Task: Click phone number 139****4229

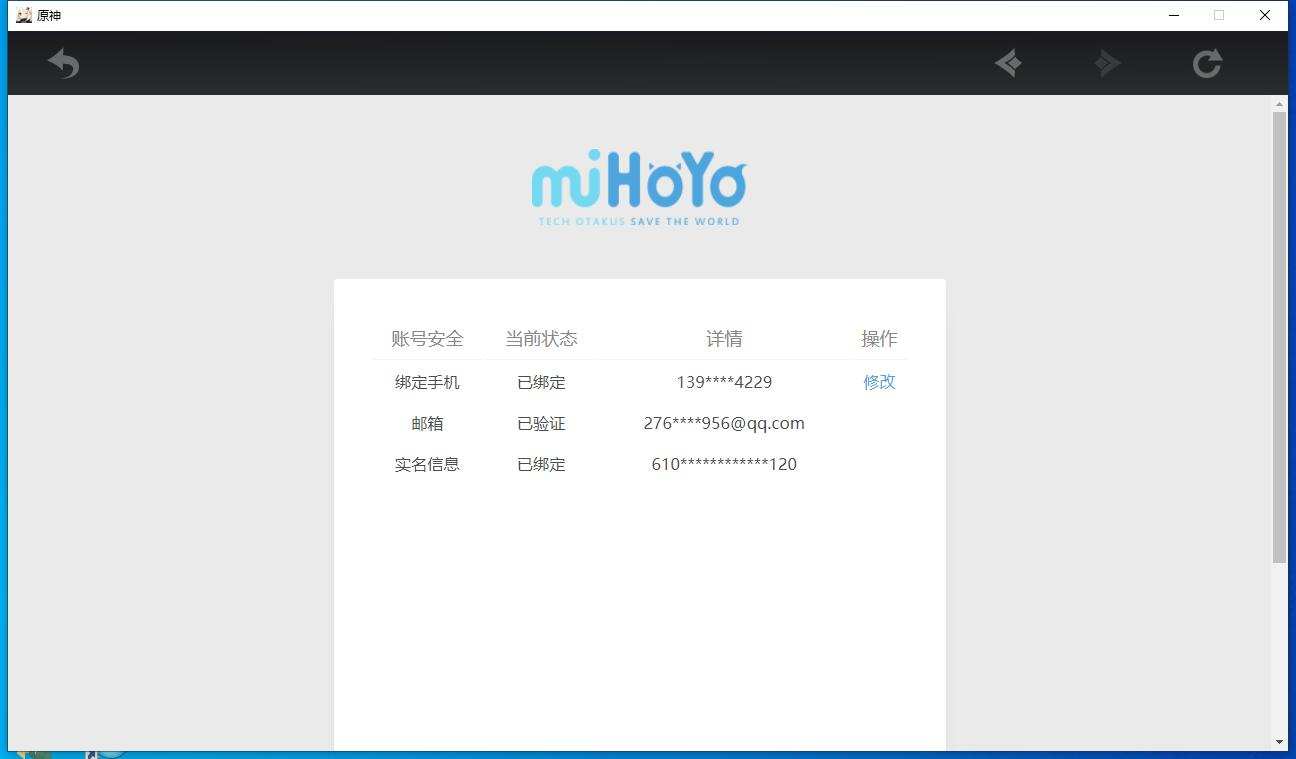Action: point(724,382)
